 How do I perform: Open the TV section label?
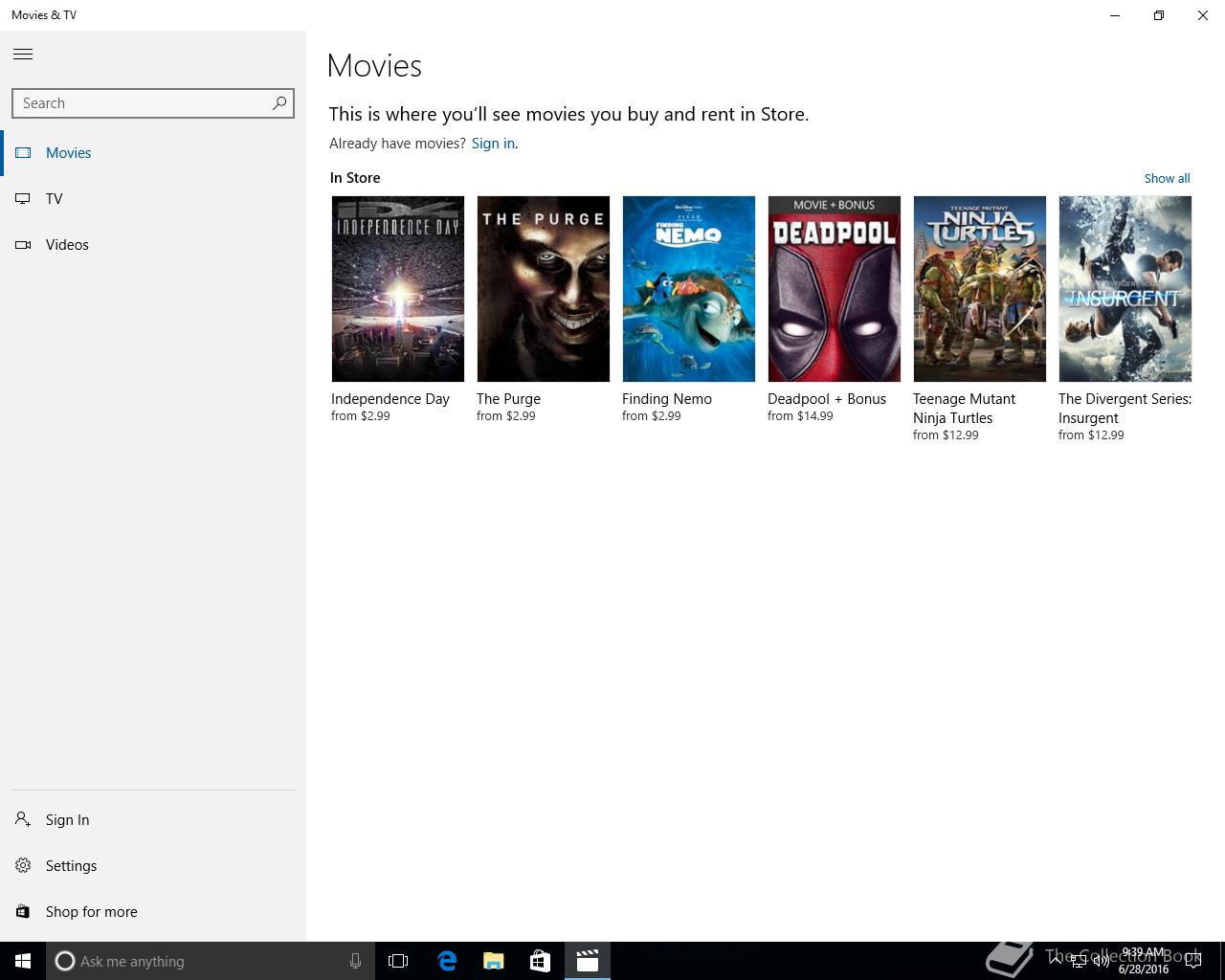pyautogui.click(x=54, y=199)
